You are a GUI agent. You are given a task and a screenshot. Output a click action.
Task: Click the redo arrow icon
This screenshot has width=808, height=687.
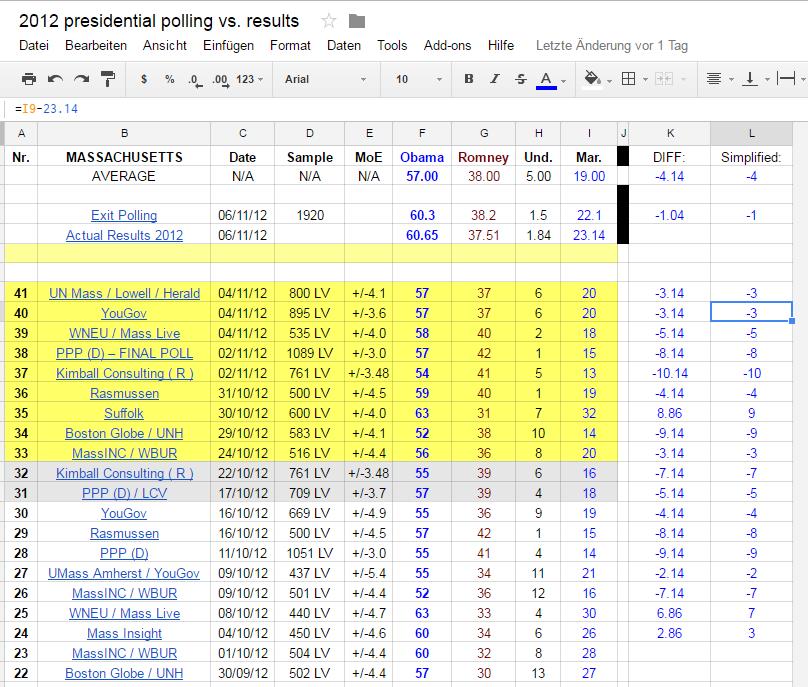coord(81,79)
